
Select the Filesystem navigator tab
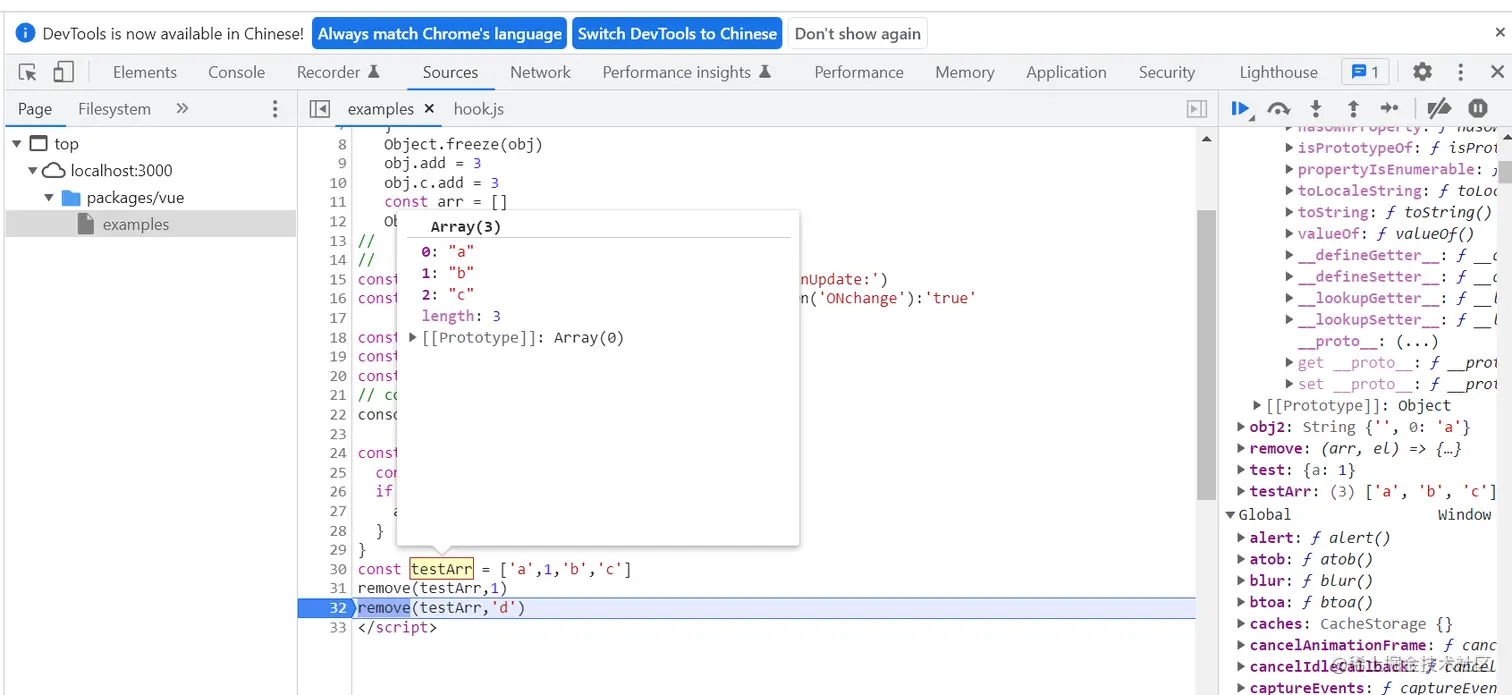coord(114,109)
